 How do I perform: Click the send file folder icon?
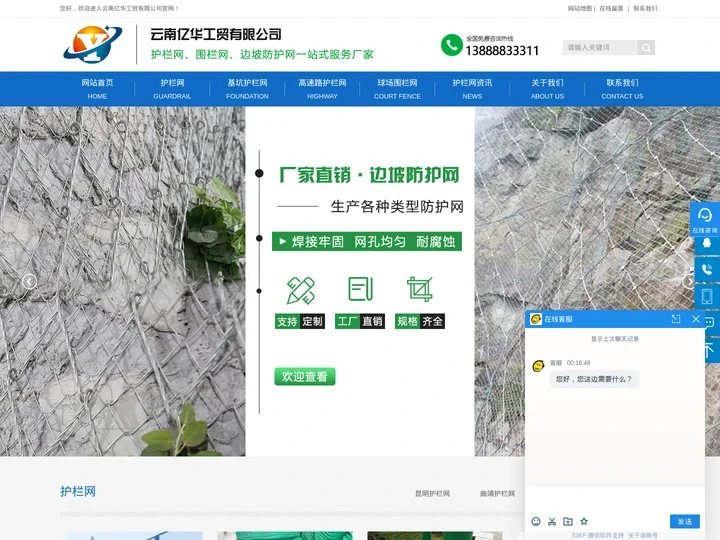(x=568, y=521)
